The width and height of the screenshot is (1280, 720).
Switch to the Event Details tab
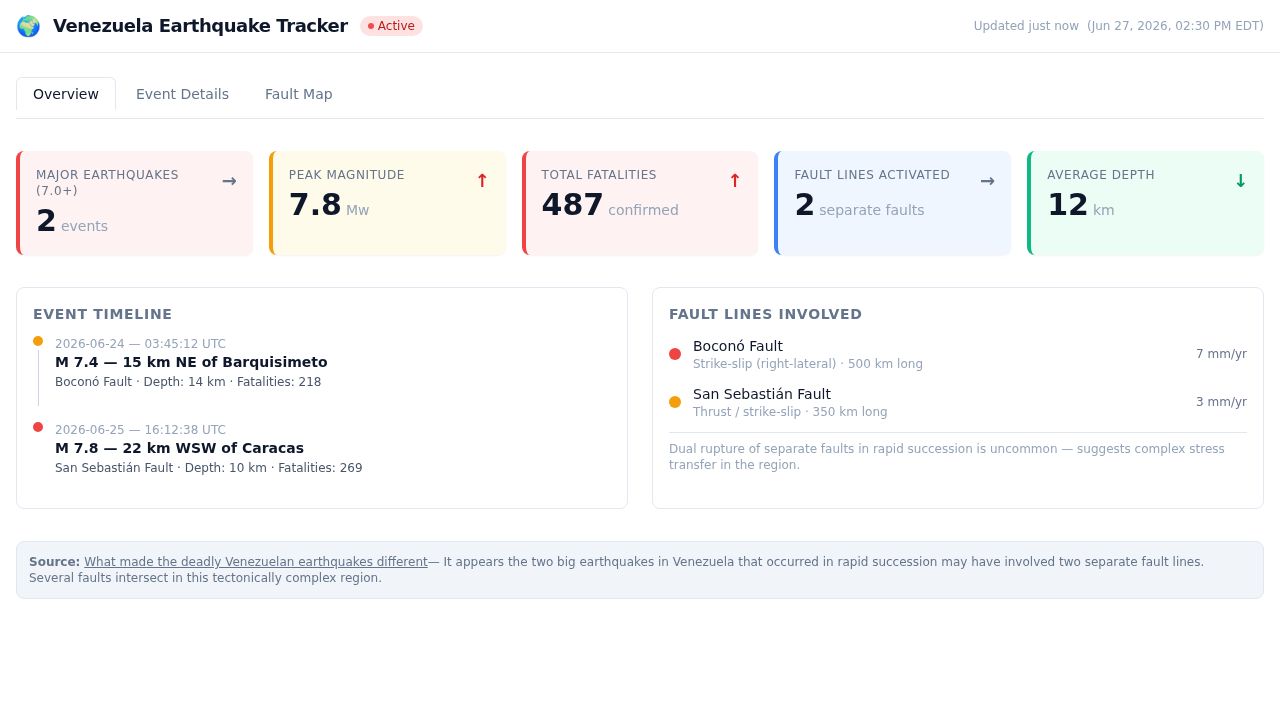pos(182,94)
